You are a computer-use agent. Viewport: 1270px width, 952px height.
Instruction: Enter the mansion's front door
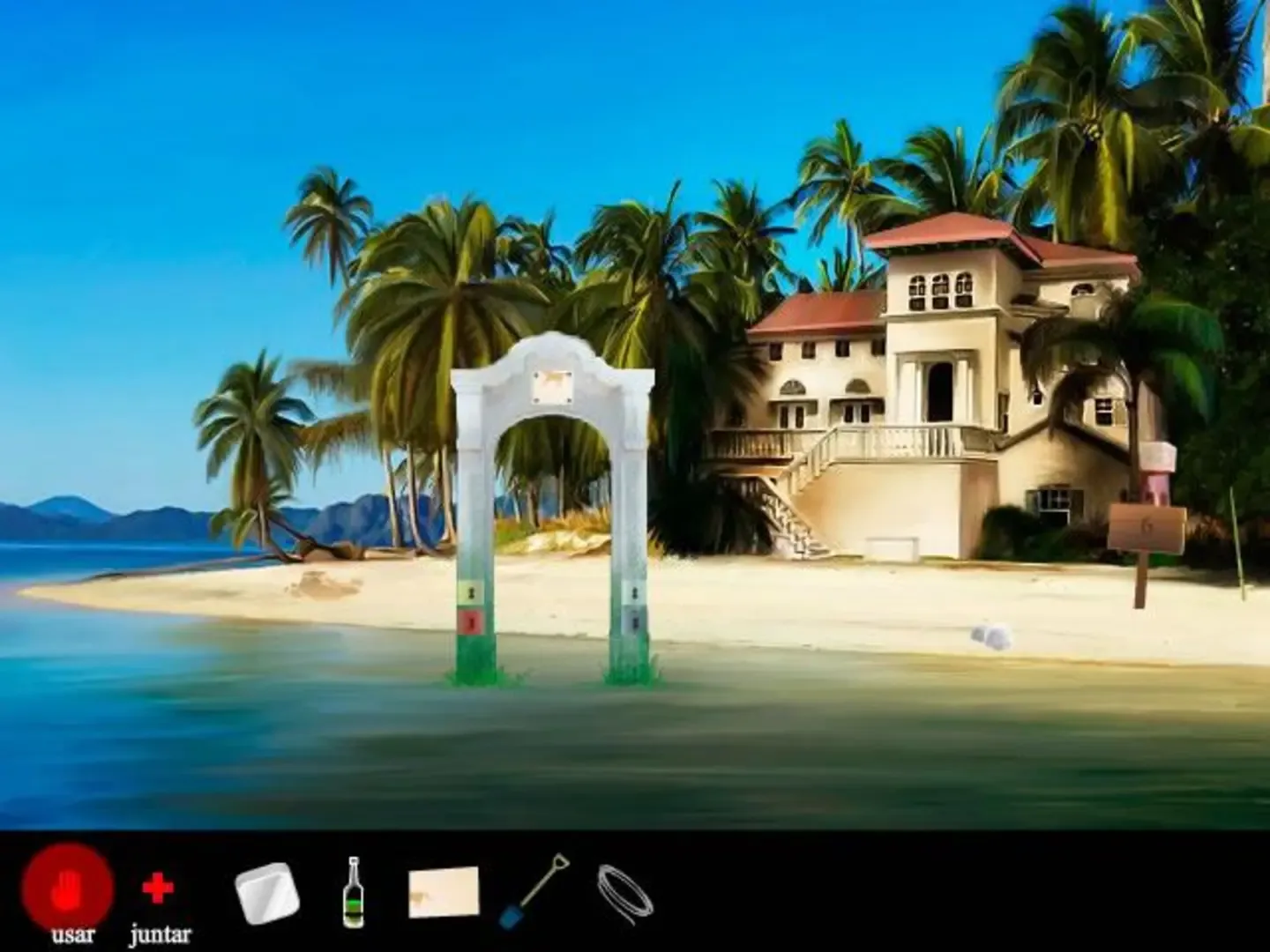click(940, 392)
